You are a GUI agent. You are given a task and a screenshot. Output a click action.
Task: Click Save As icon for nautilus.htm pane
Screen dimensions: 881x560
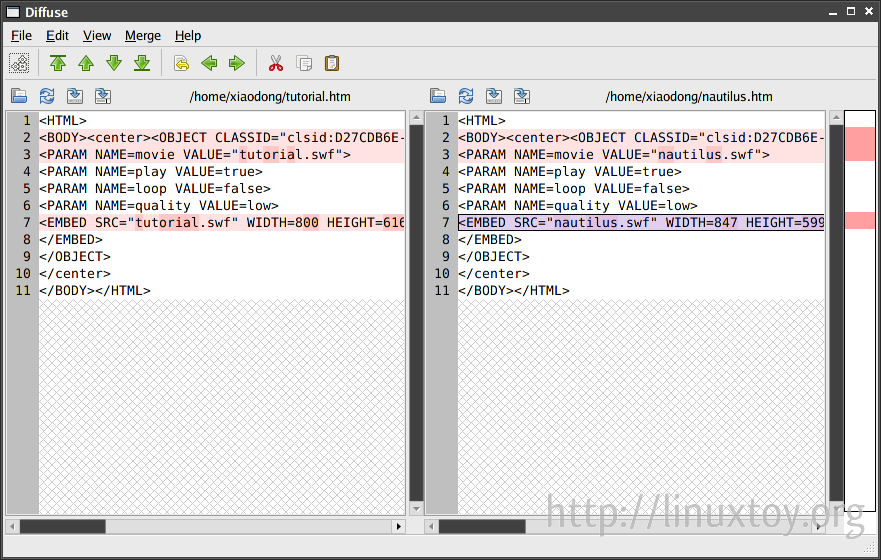pyautogui.click(x=522, y=96)
